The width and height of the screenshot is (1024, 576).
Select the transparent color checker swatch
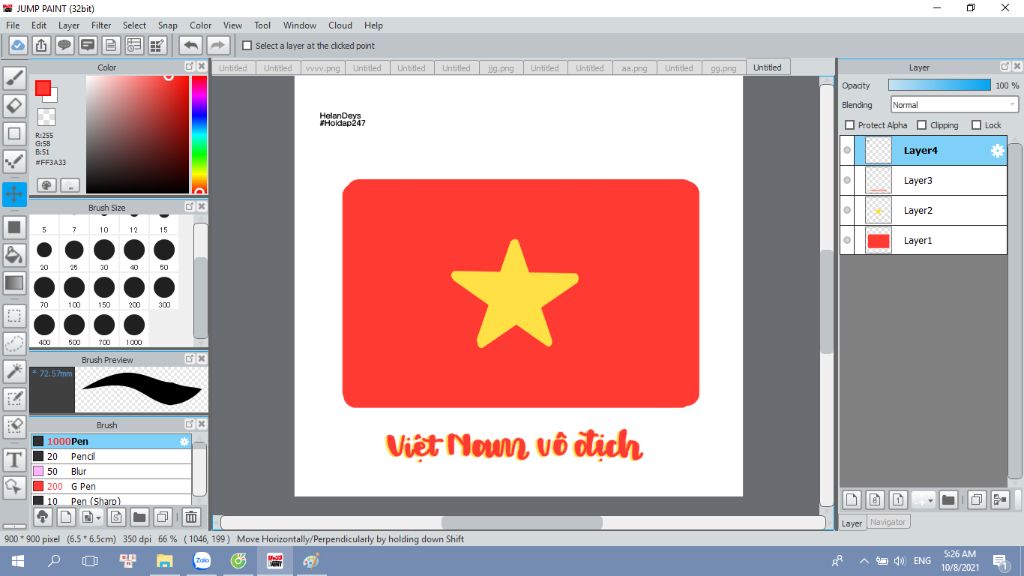46,117
